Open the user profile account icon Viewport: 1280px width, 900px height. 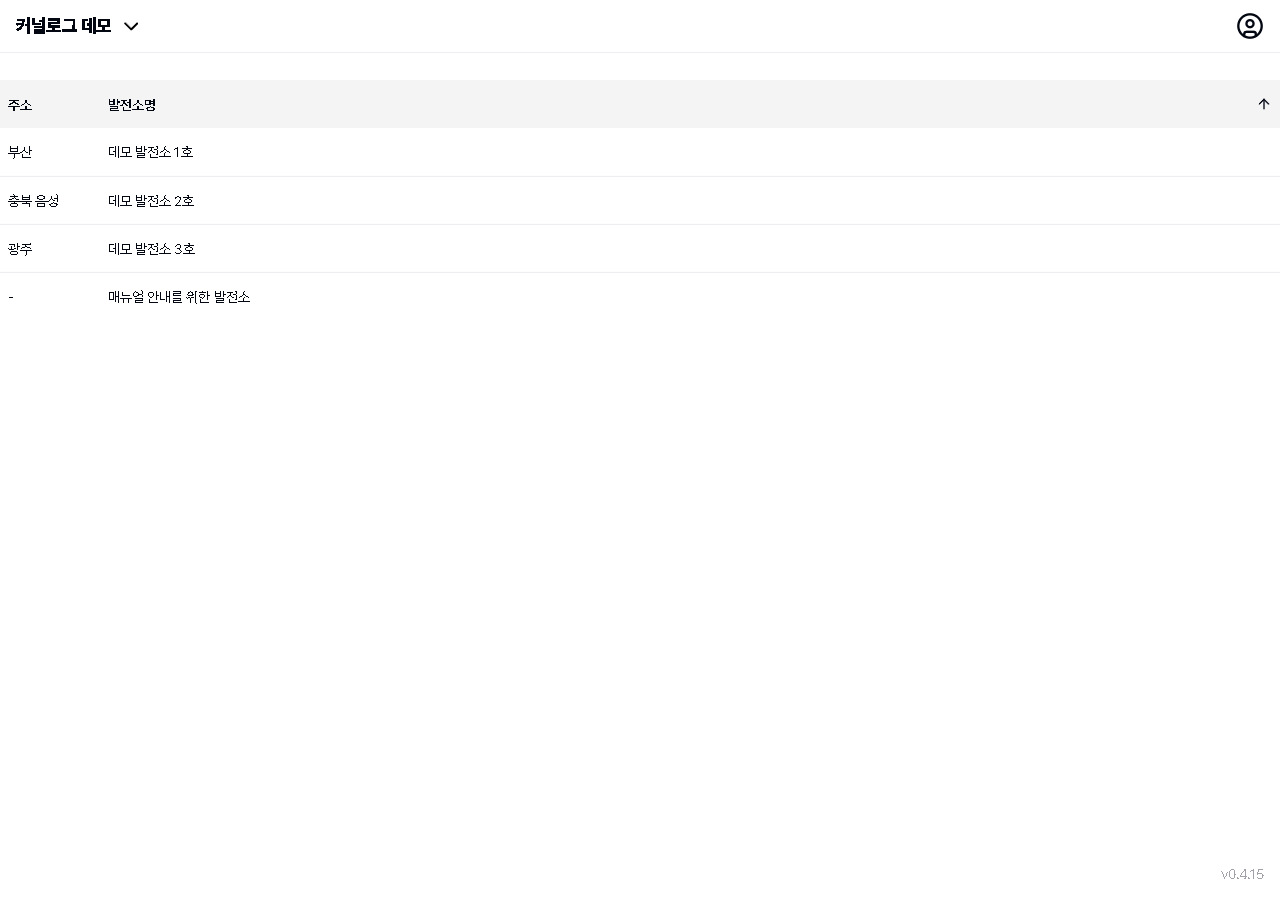tap(1249, 26)
